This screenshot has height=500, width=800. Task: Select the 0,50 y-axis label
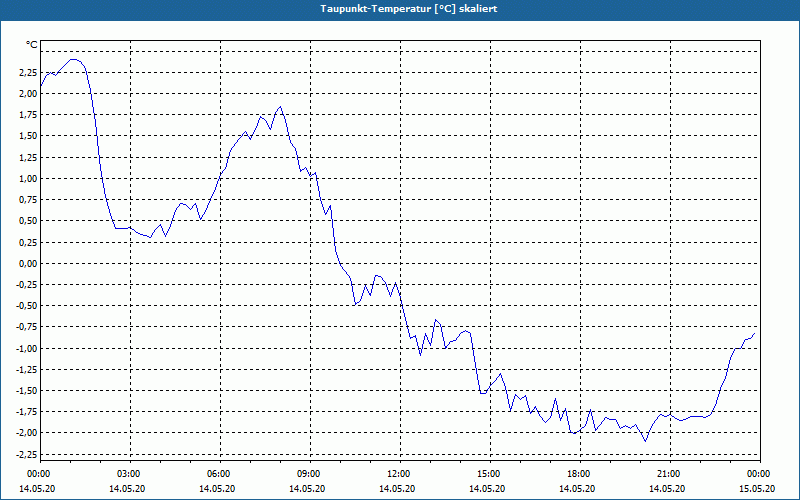(28, 221)
